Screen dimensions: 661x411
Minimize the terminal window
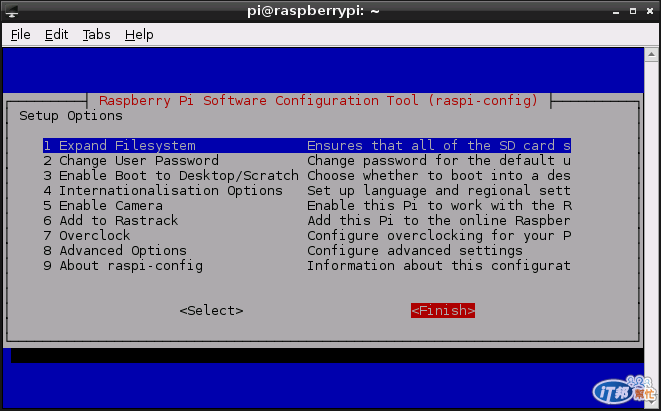(616, 12)
